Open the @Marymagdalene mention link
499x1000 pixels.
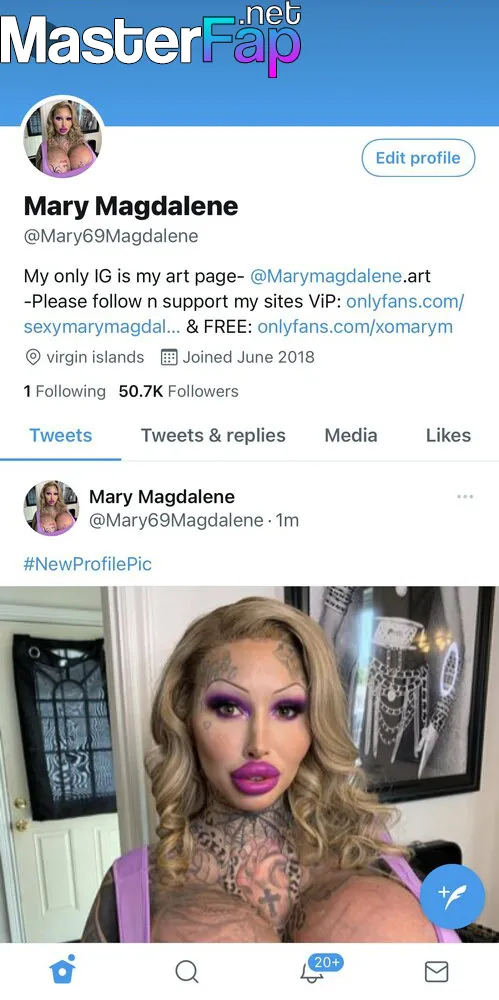(326, 276)
